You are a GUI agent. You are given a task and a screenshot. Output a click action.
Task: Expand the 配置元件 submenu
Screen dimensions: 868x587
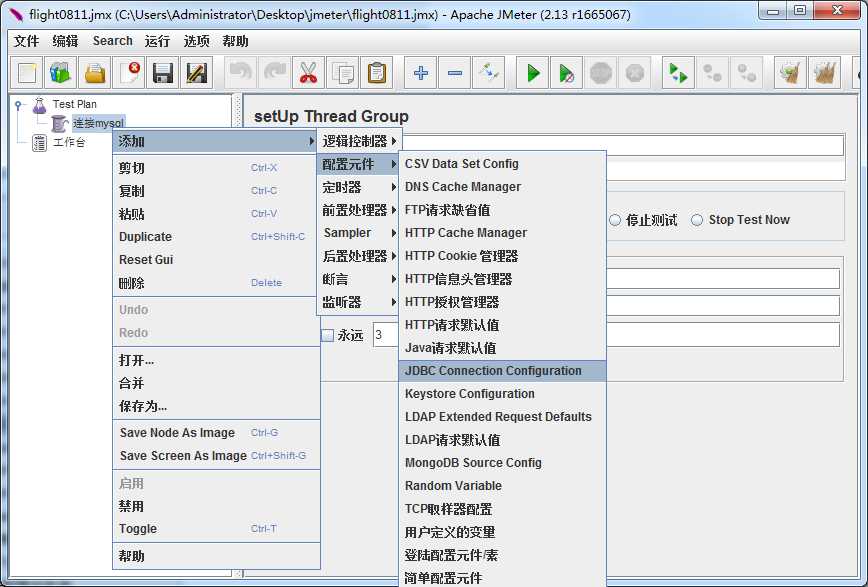tap(358, 164)
